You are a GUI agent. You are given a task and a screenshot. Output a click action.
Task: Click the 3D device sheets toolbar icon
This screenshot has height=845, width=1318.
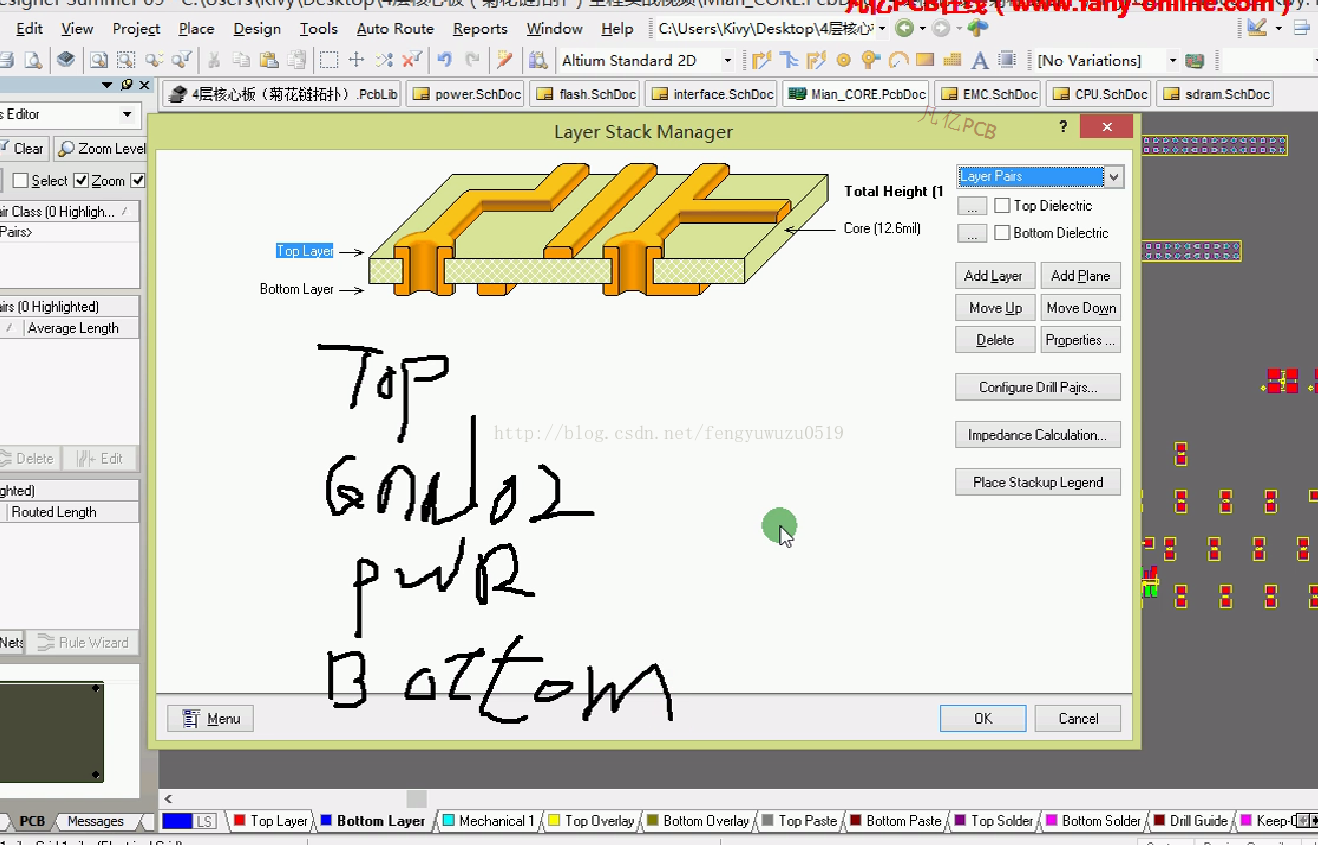pyautogui.click(x=65, y=60)
